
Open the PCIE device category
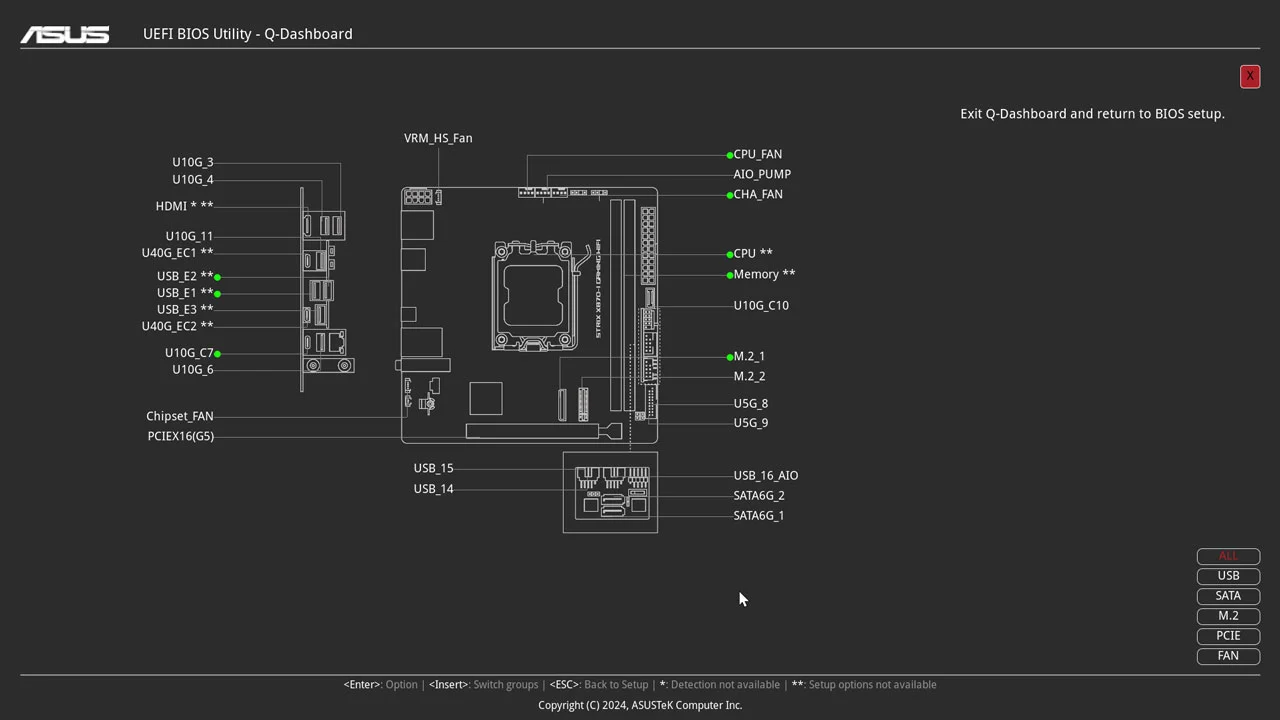click(1228, 635)
